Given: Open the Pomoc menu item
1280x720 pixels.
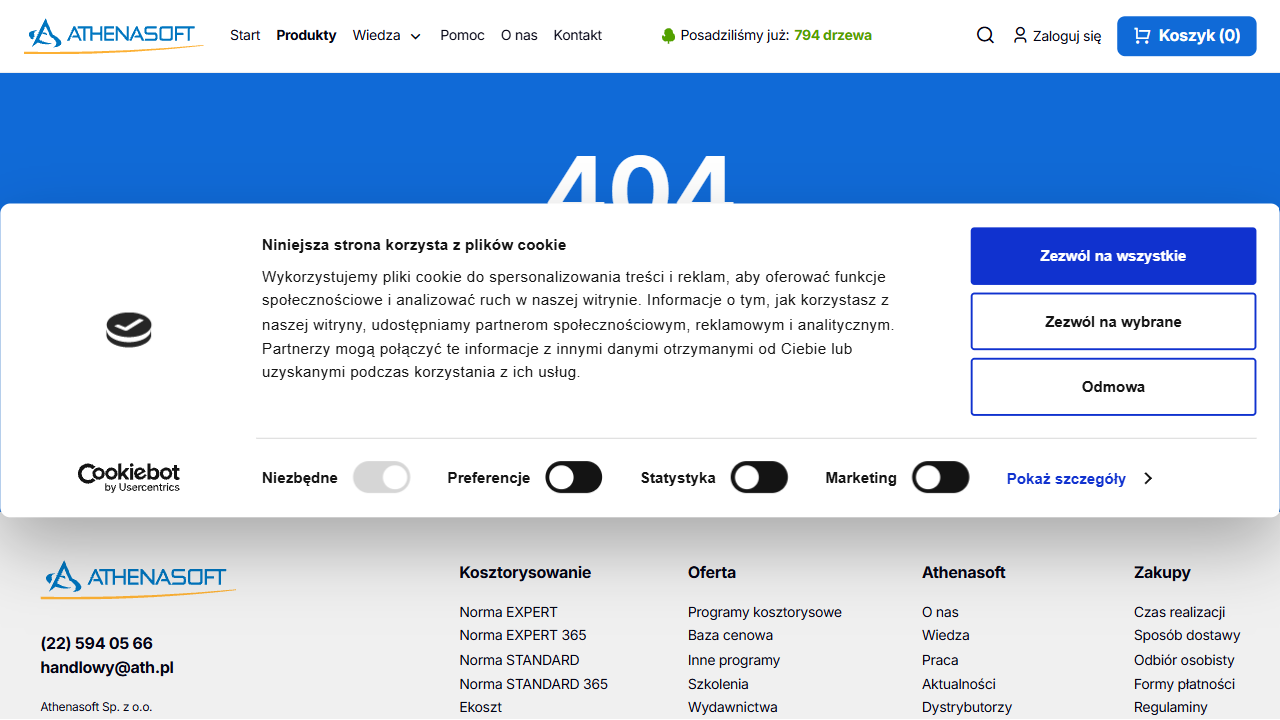Looking at the screenshot, I should click(x=462, y=35).
